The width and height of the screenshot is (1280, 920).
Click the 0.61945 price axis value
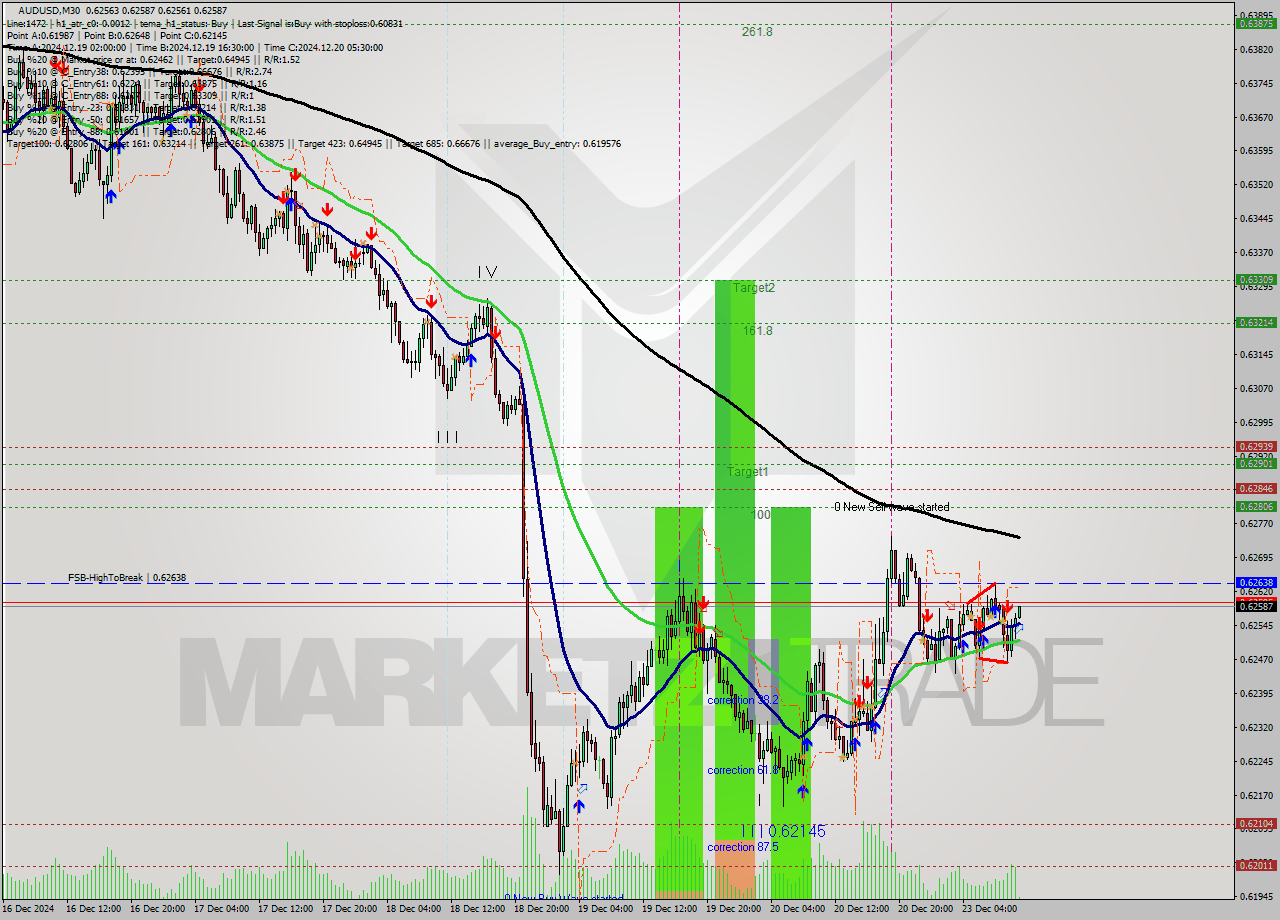coord(1256,896)
